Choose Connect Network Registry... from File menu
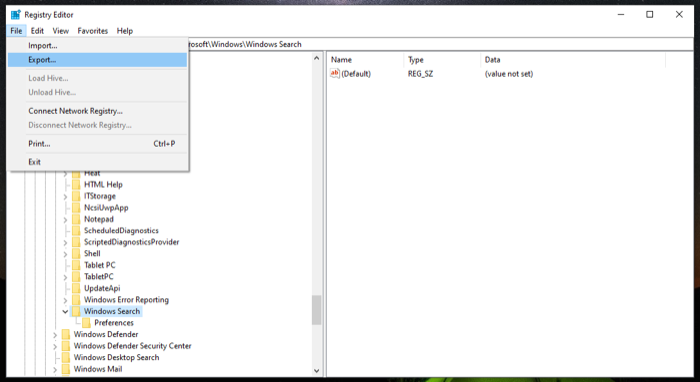The image size is (700, 382). (x=97, y=111)
